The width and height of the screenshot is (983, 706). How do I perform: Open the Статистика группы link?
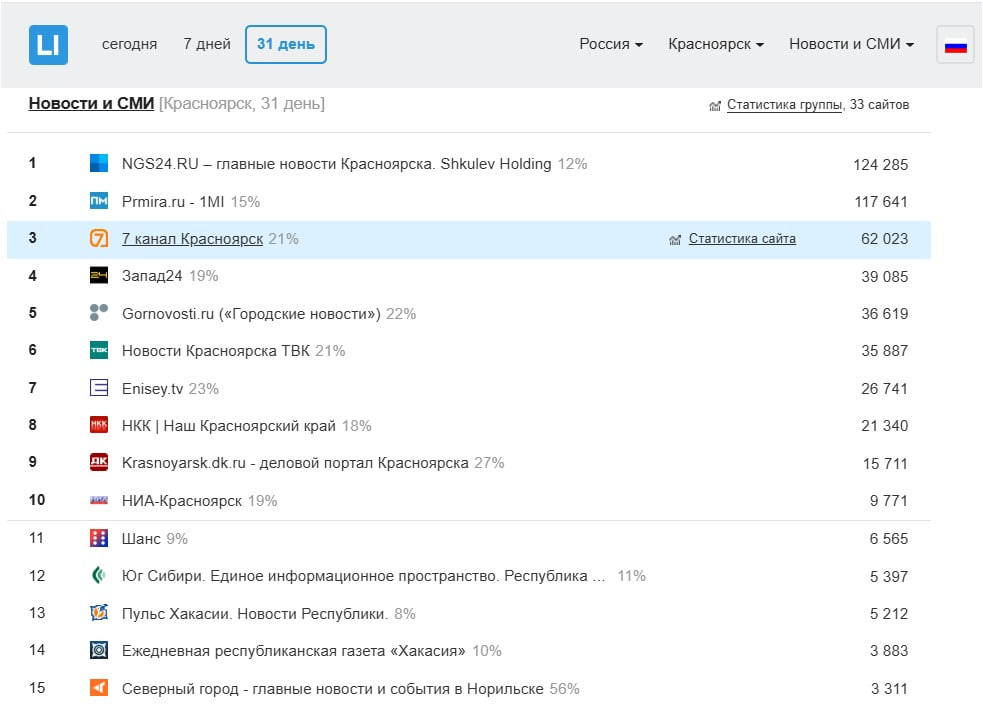[x=784, y=105]
